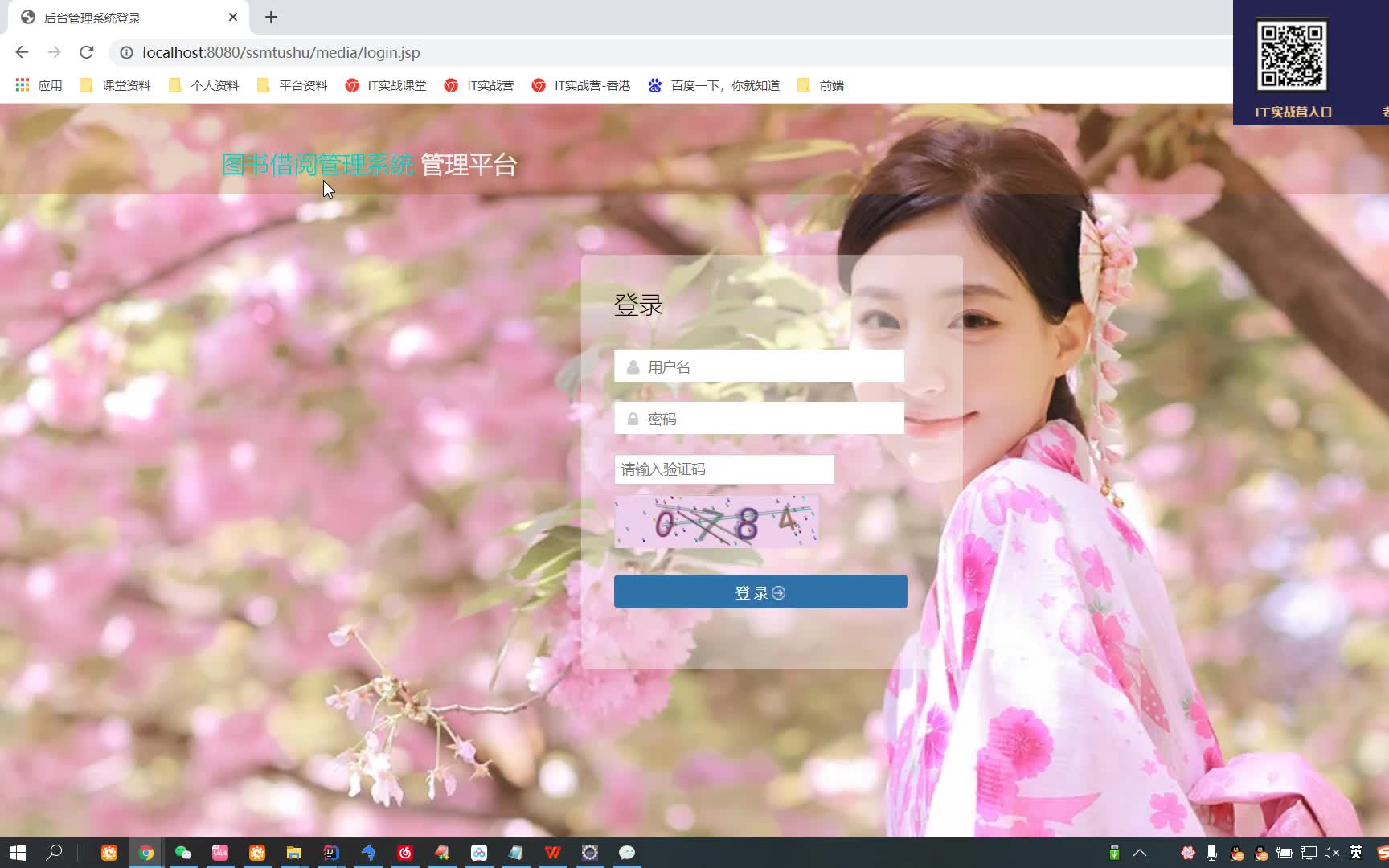Click the microphone icon in system tray

(1212, 853)
